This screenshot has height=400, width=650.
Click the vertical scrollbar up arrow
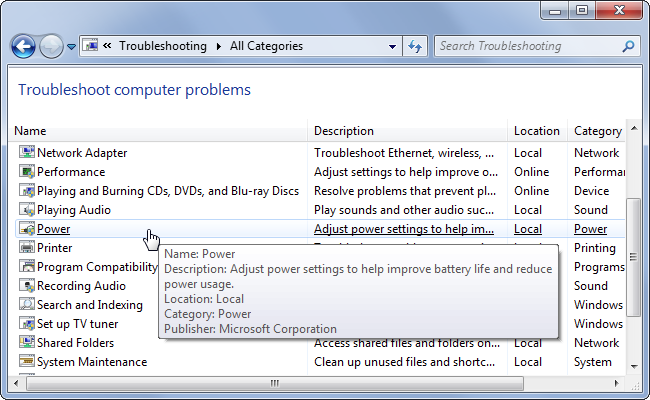[x=634, y=128]
